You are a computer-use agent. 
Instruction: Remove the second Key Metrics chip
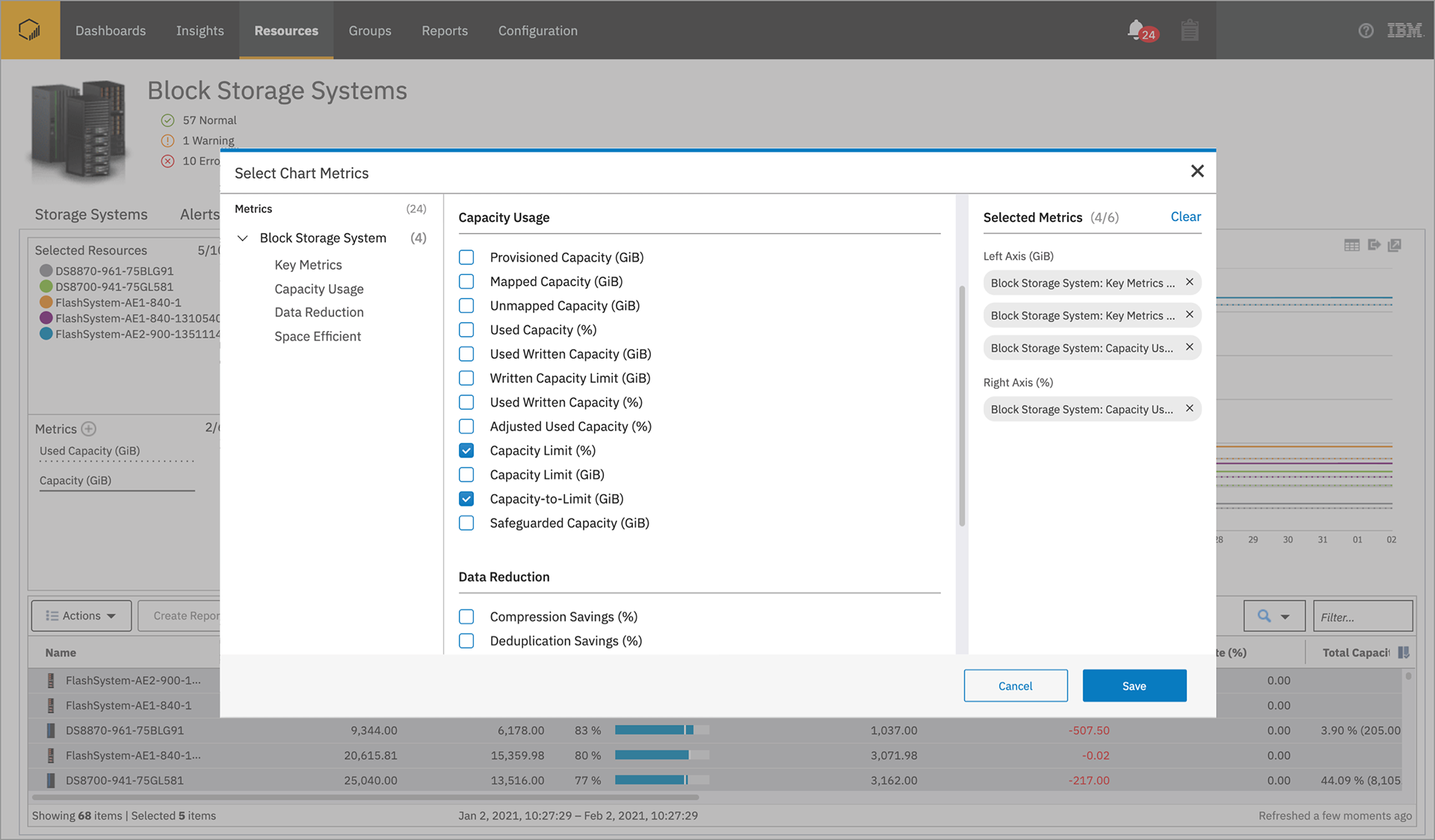point(1189,315)
